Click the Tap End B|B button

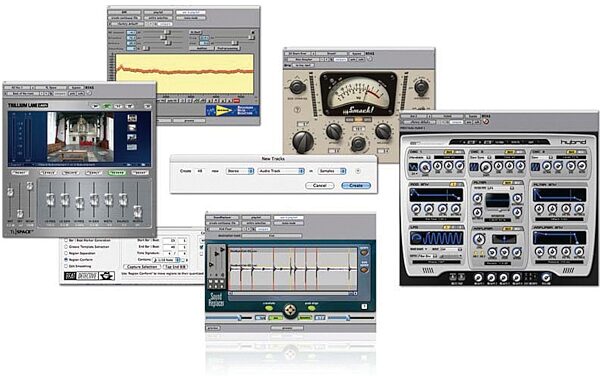coord(176,267)
